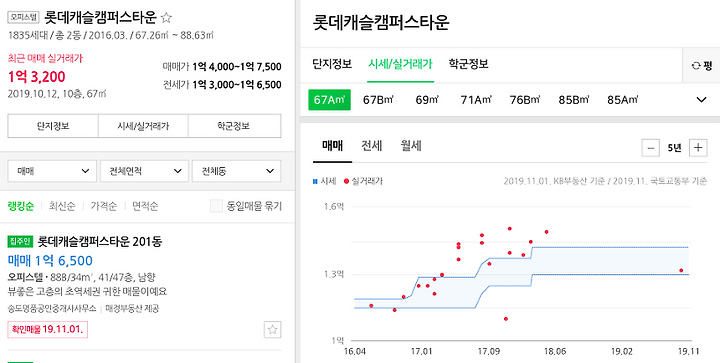Click listing price 매매 1억 6,500
This screenshot has height=363, width=720.
50,261
